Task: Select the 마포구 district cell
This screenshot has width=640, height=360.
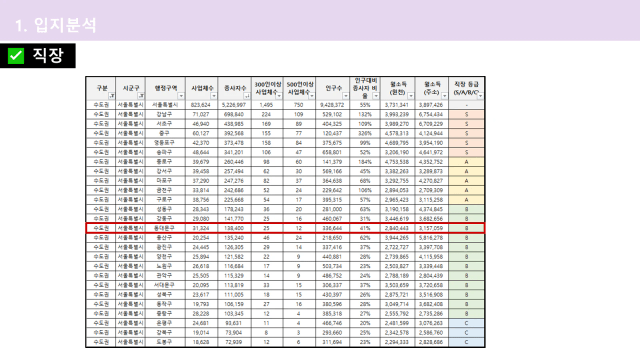Action: 165,181
